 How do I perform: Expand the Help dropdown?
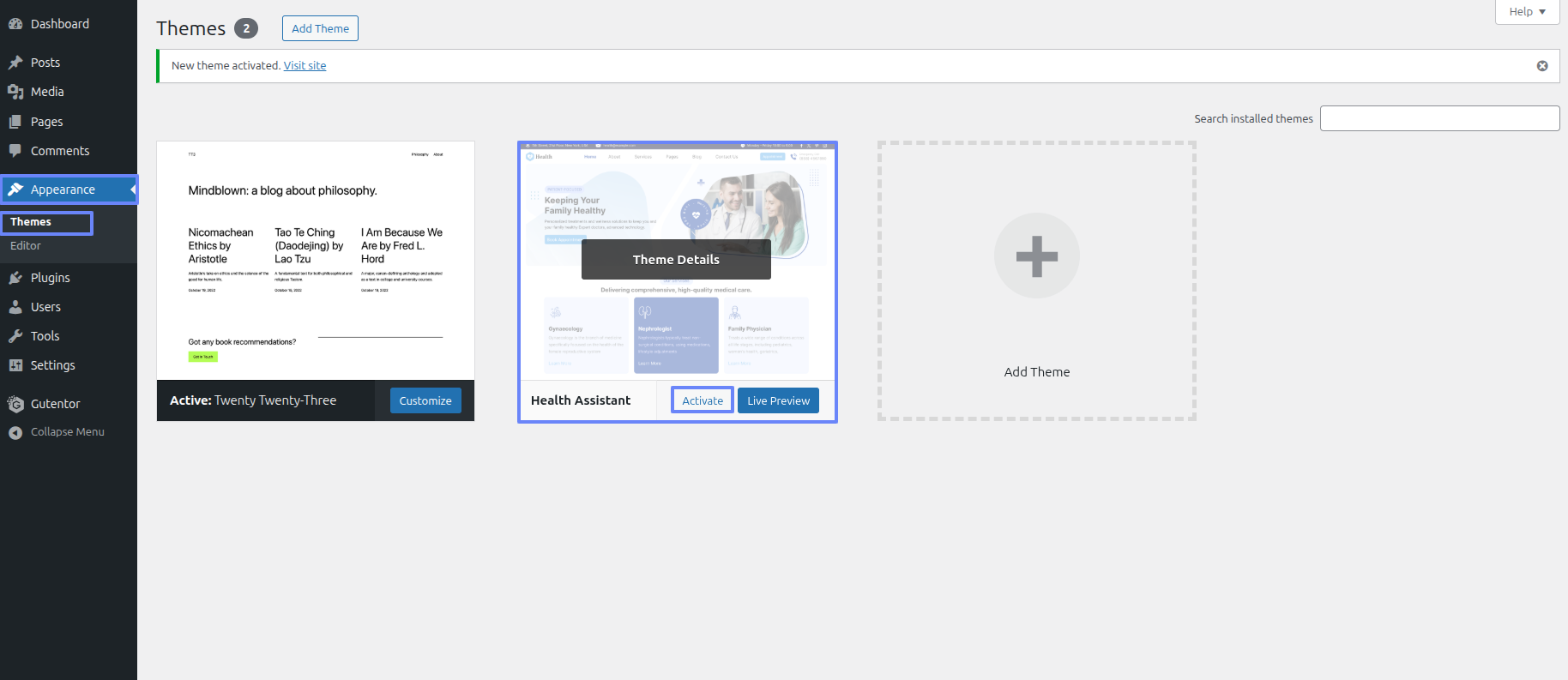tap(1527, 12)
